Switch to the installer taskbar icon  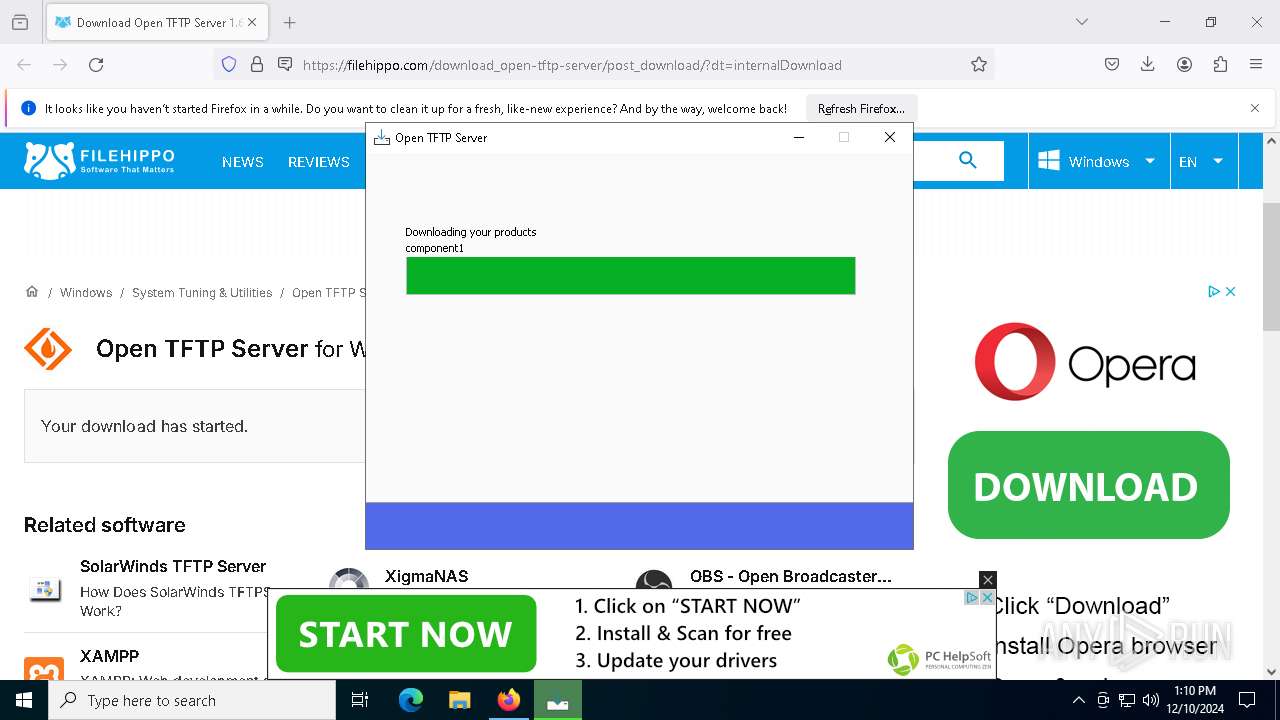tap(557, 700)
